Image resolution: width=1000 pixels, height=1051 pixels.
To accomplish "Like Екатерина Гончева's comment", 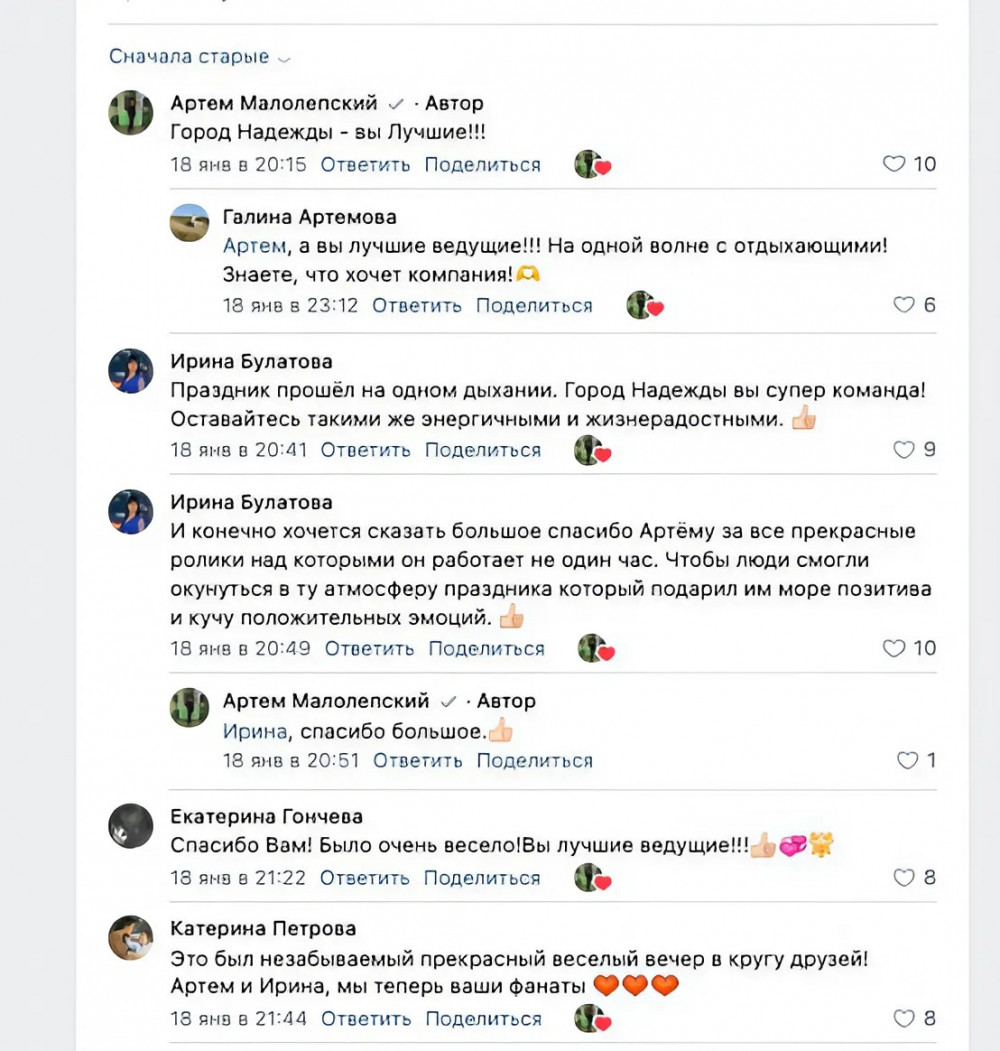I will (904, 878).
